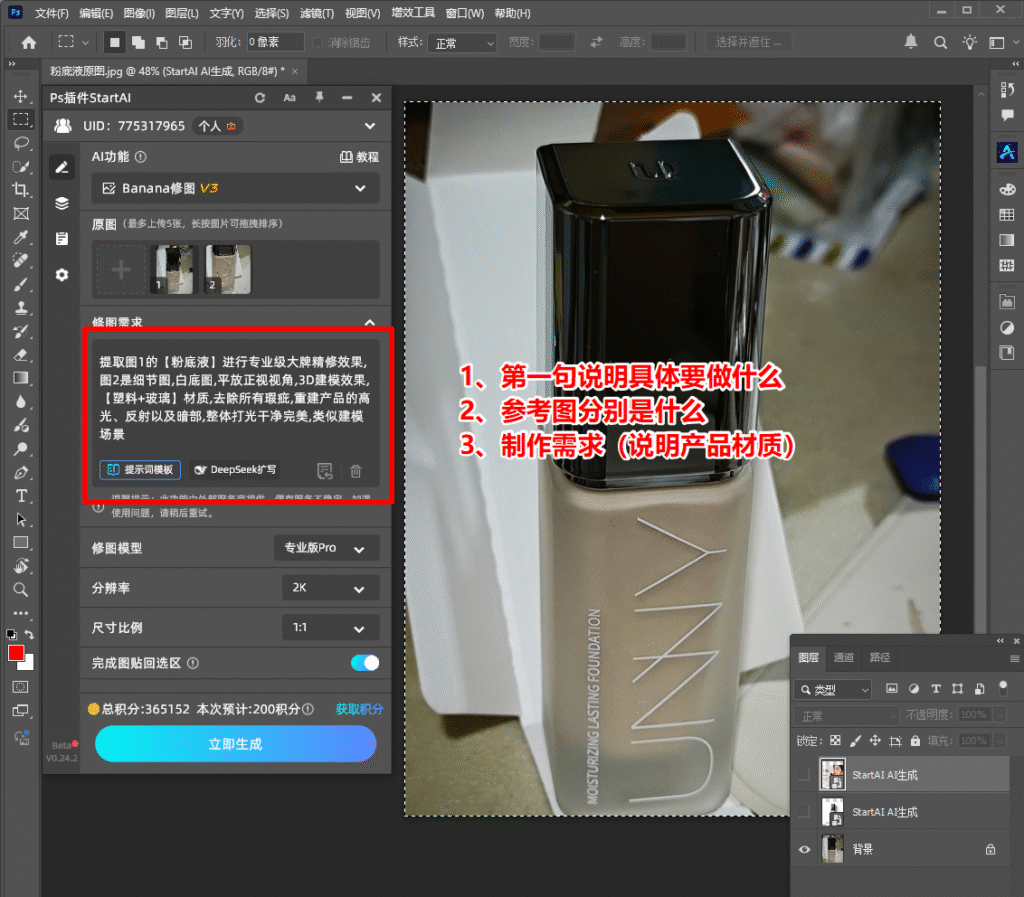This screenshot has height=897, width=1024.
Task: Open the 分辨率 2K dropdown
Action: pyautogui.click(x=330, y=588)
